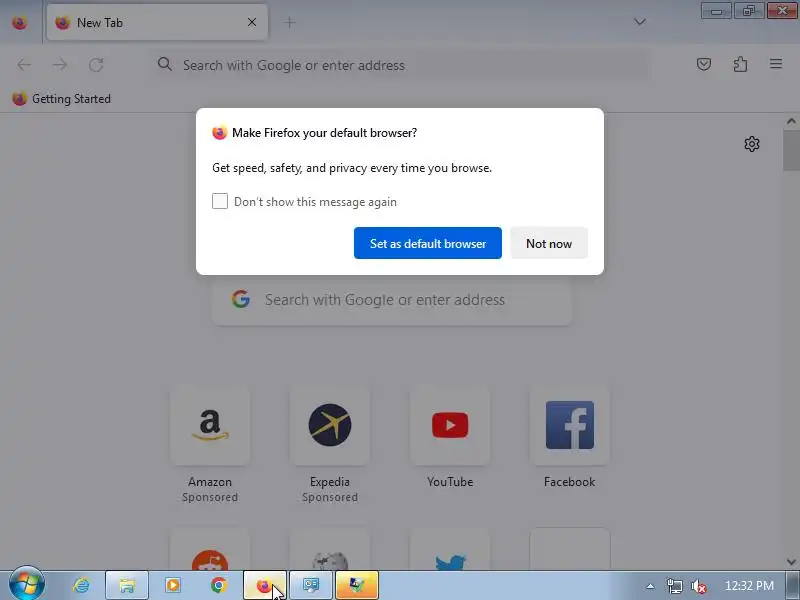The height and width of the screenshot is (600, 800).
Task: Focus the top address bar
Action: tap(402, 65)
